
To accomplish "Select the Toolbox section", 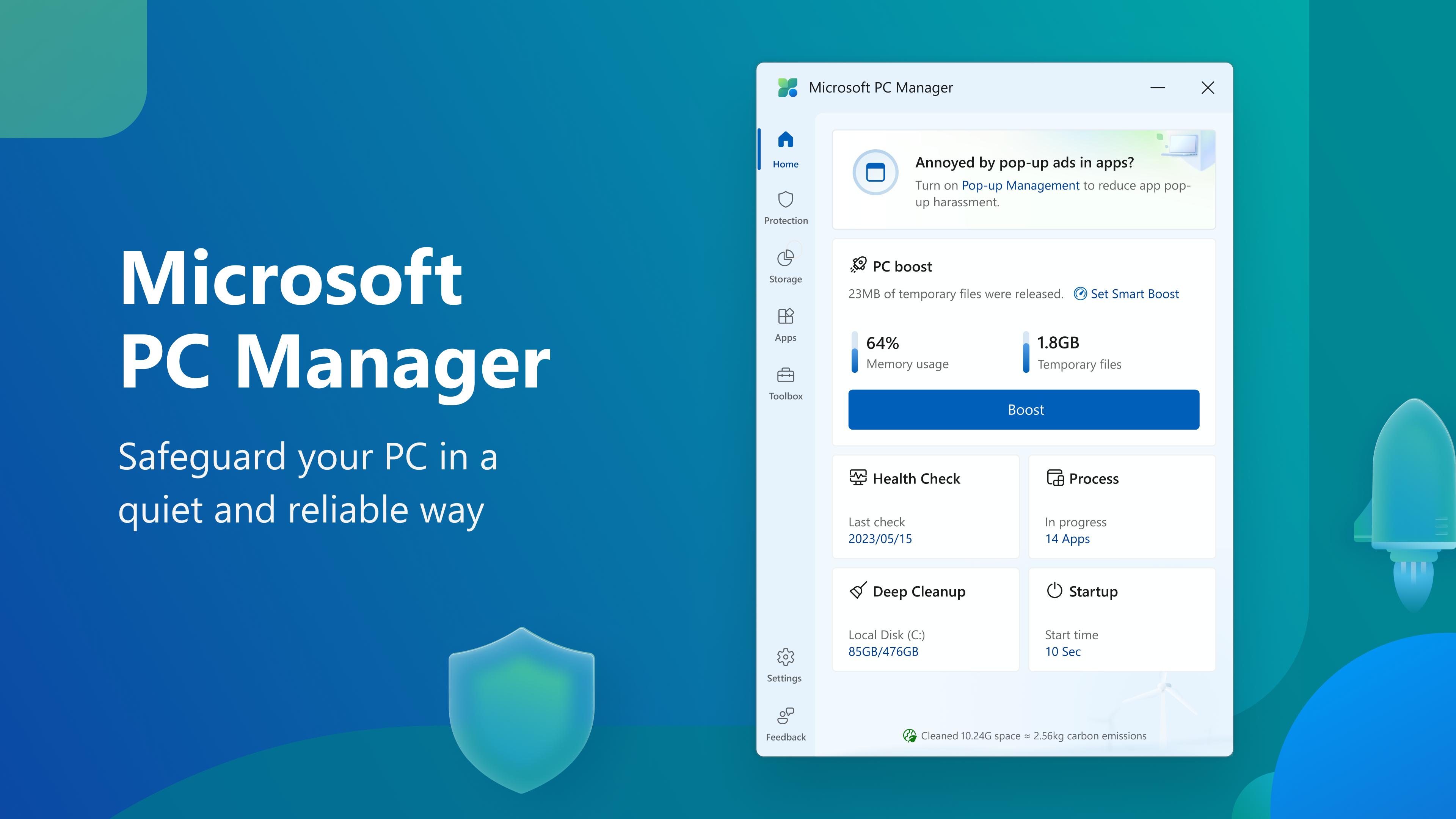I will pos(785,383).
